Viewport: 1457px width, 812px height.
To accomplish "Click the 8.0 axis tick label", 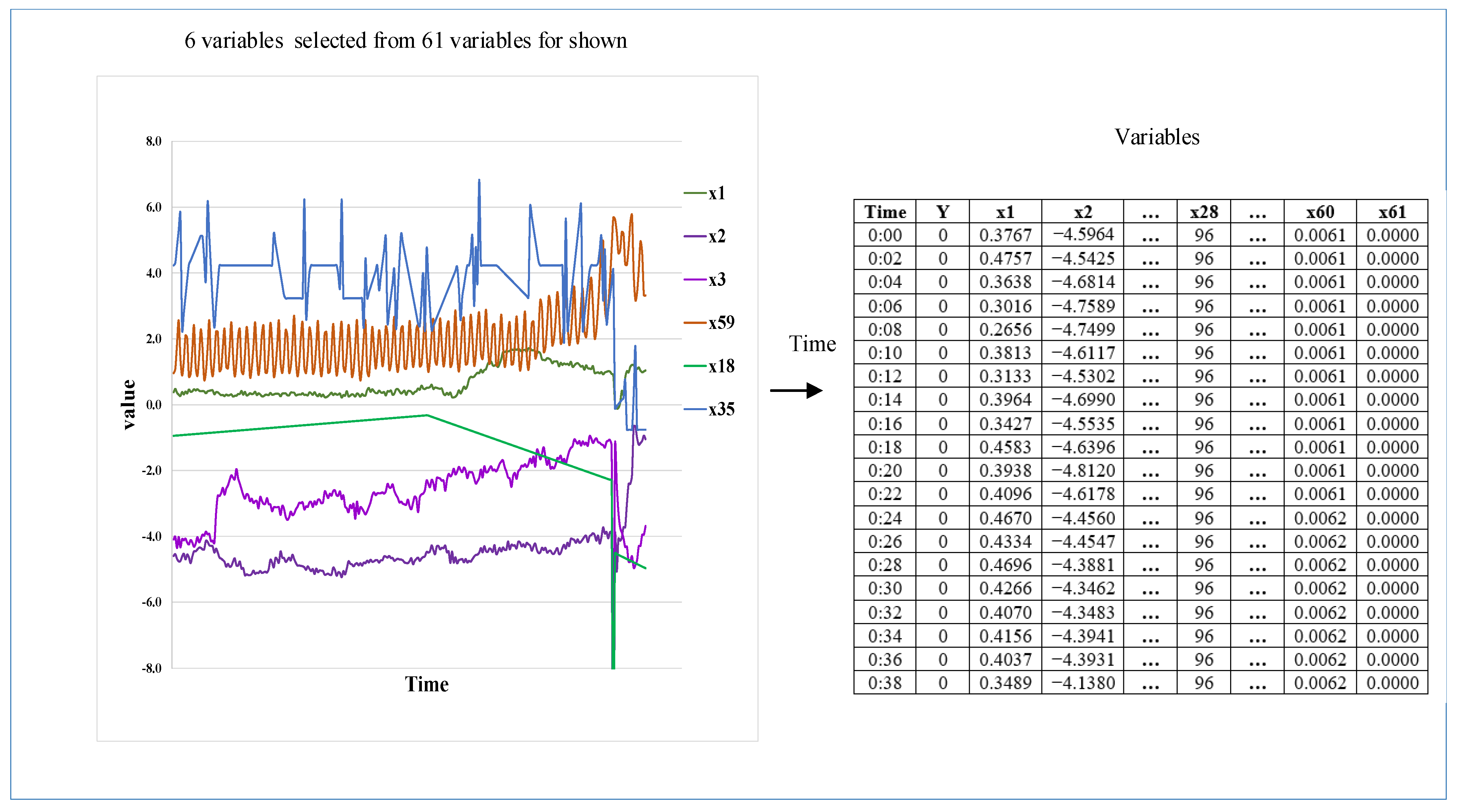I will [x=153, y=141].
